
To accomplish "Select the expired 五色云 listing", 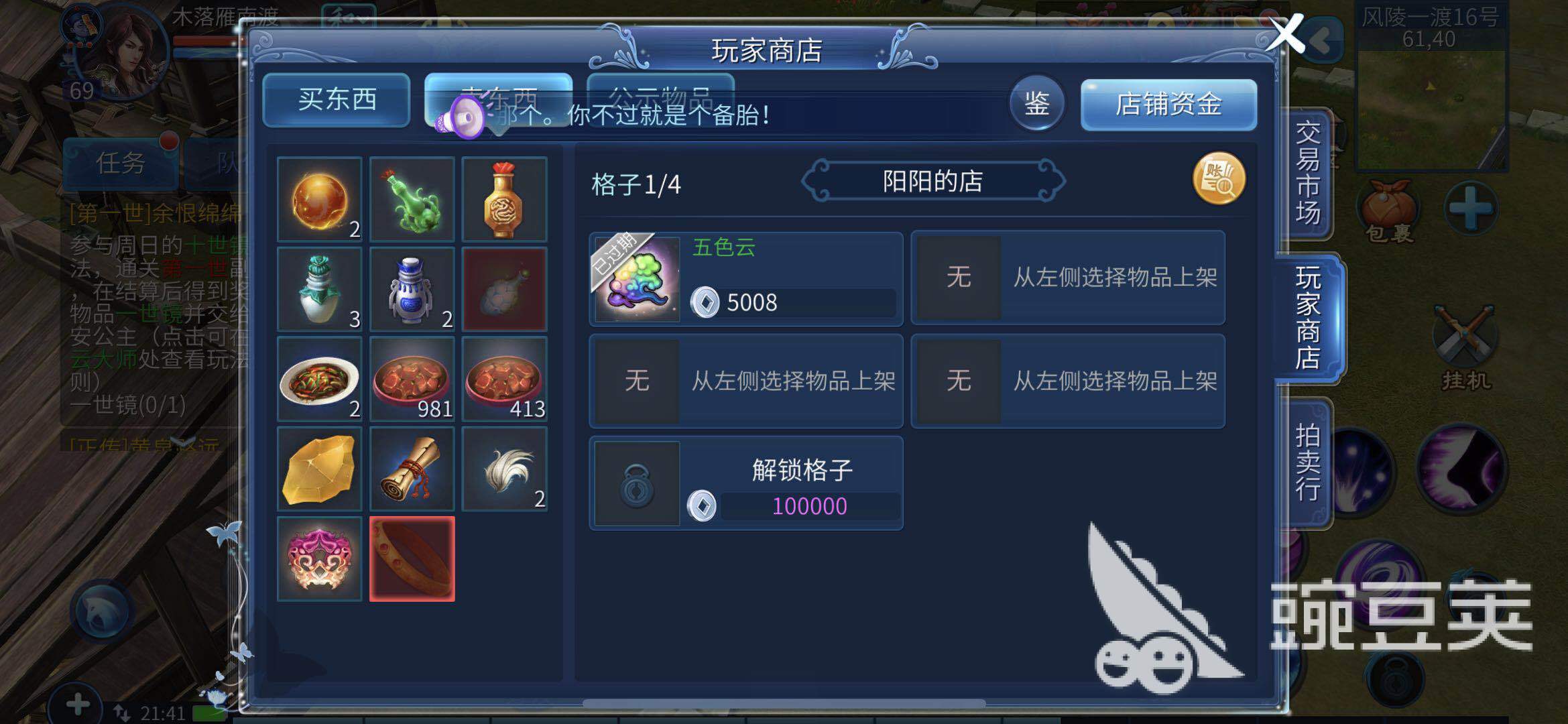I will point(746,278).
